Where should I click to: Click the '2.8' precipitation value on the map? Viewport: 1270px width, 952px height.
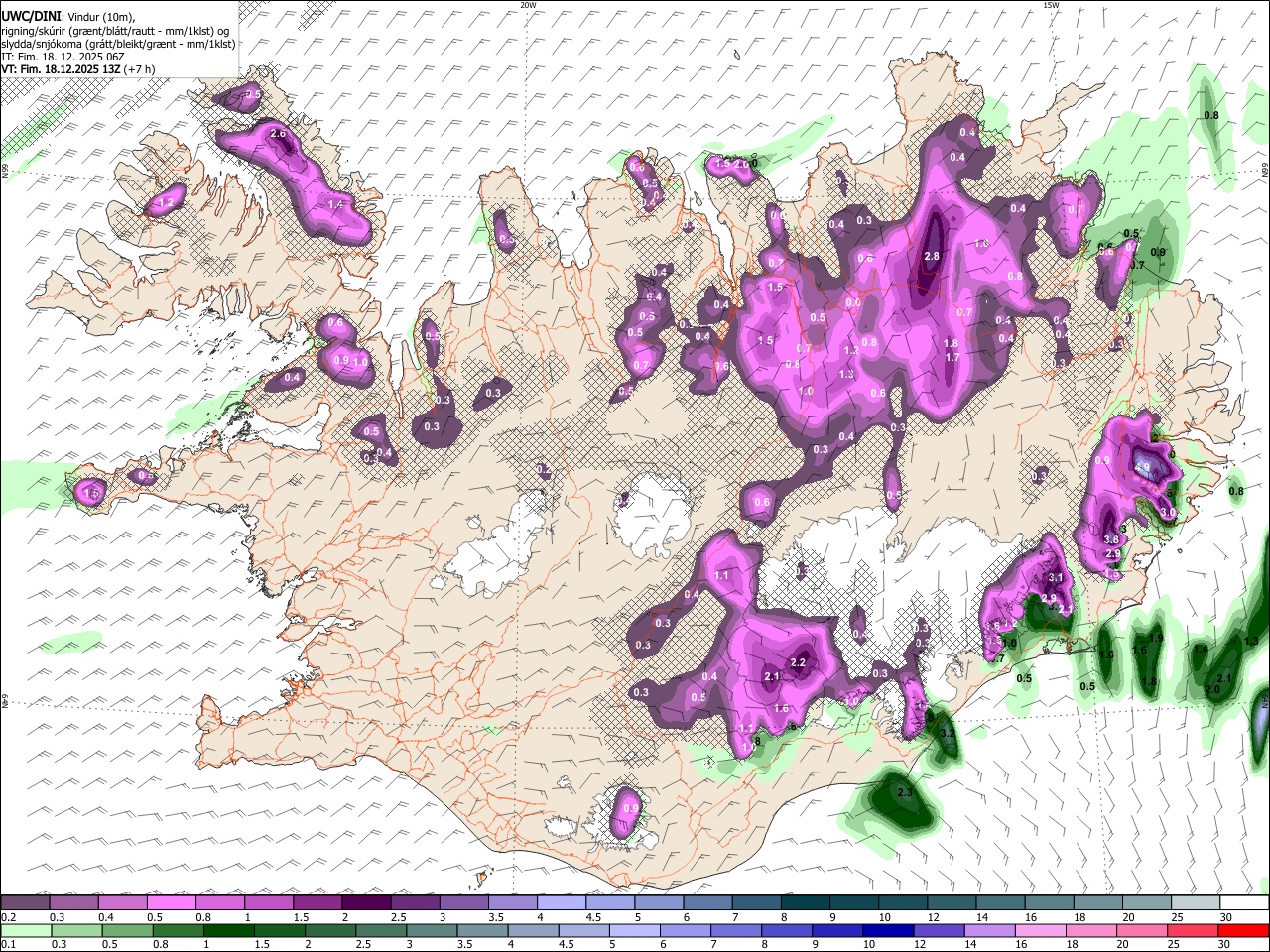coord(932,257)
